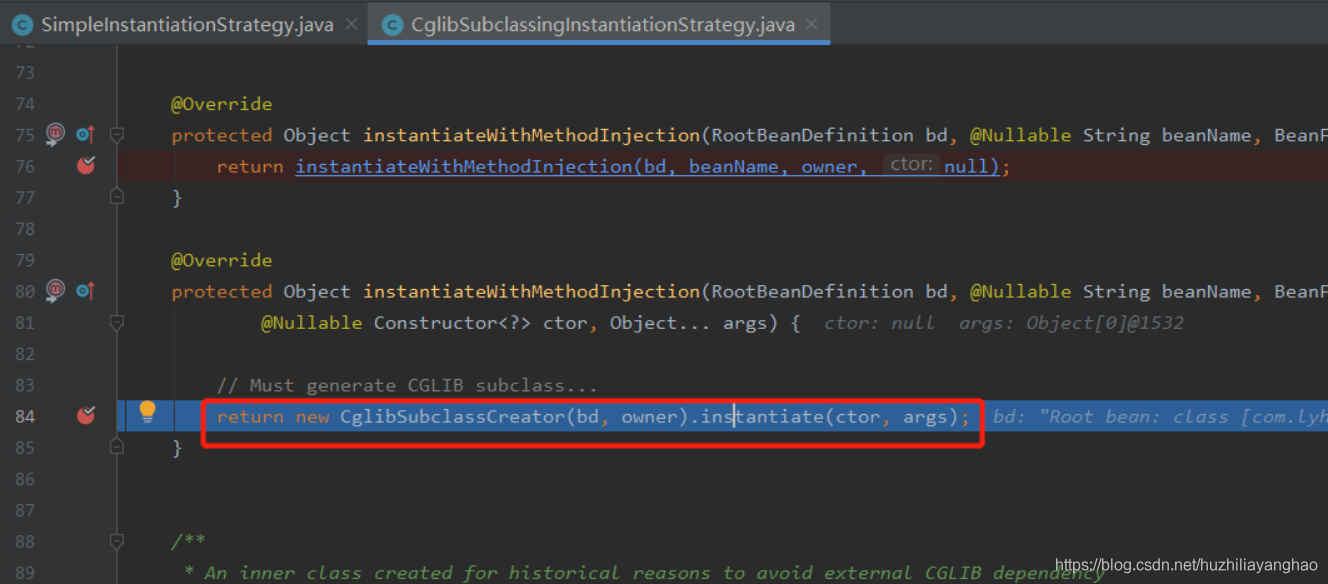Screen dimensions: 1328x584
Task: Click the inline debug value 'bd: "Root bean: class'
Action: point(1110,416)
